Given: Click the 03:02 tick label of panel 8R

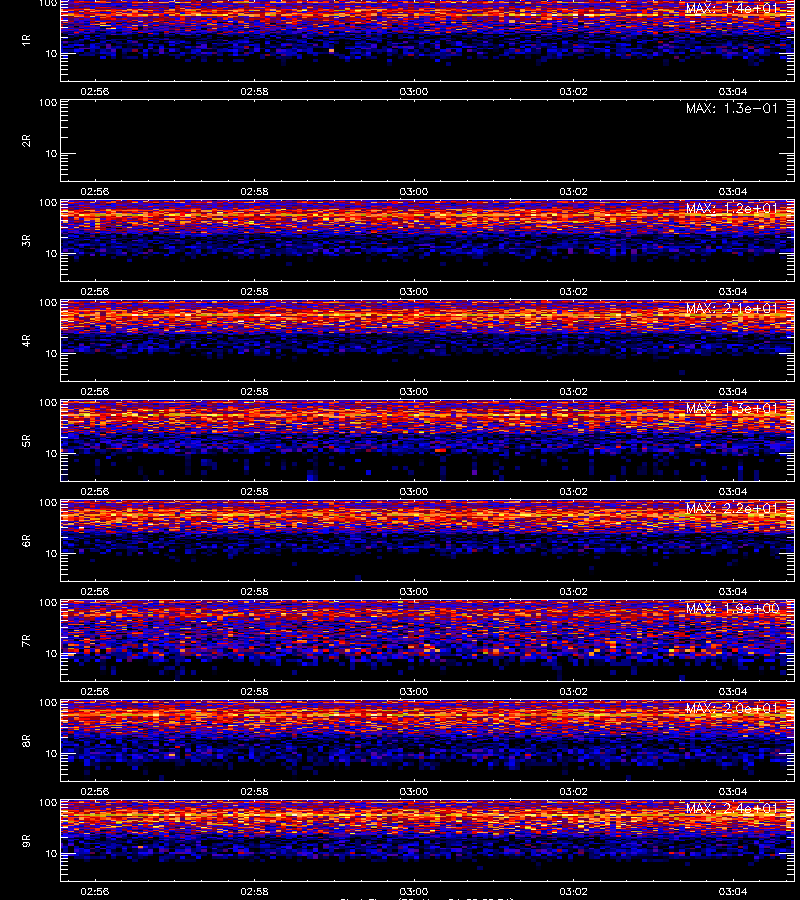Looking at the screenshot, I should [x=573, y=791].
